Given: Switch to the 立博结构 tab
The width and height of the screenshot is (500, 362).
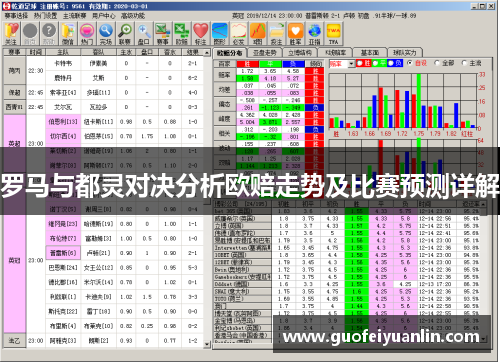Looking at the screenshot, I should coord(300,53).
